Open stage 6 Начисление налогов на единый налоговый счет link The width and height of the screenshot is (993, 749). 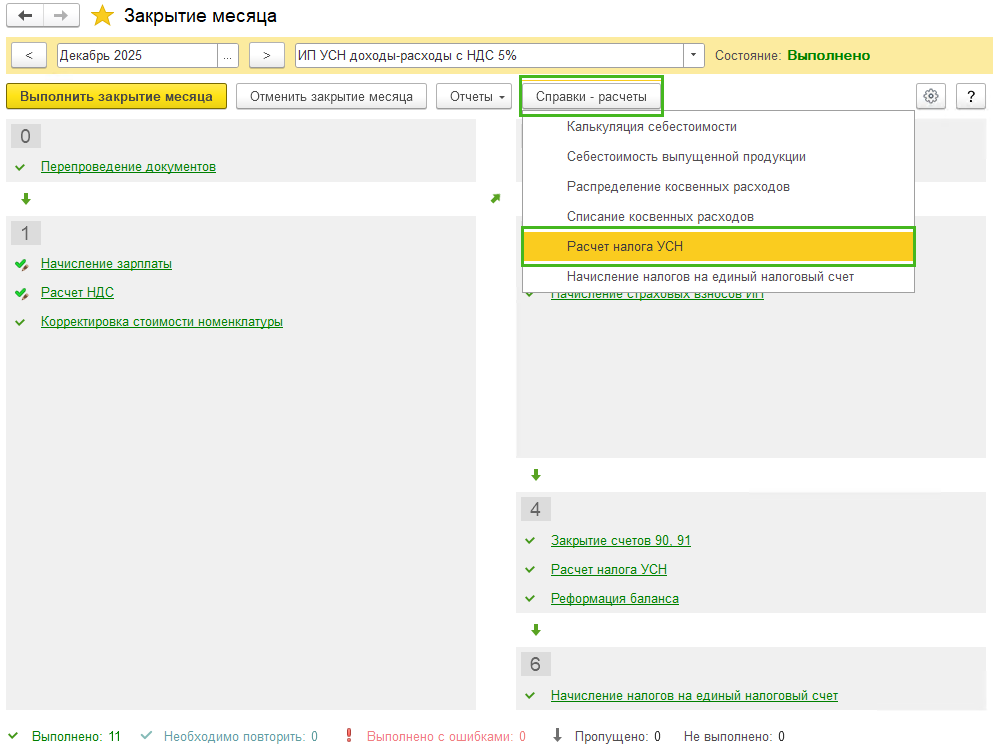694,695
